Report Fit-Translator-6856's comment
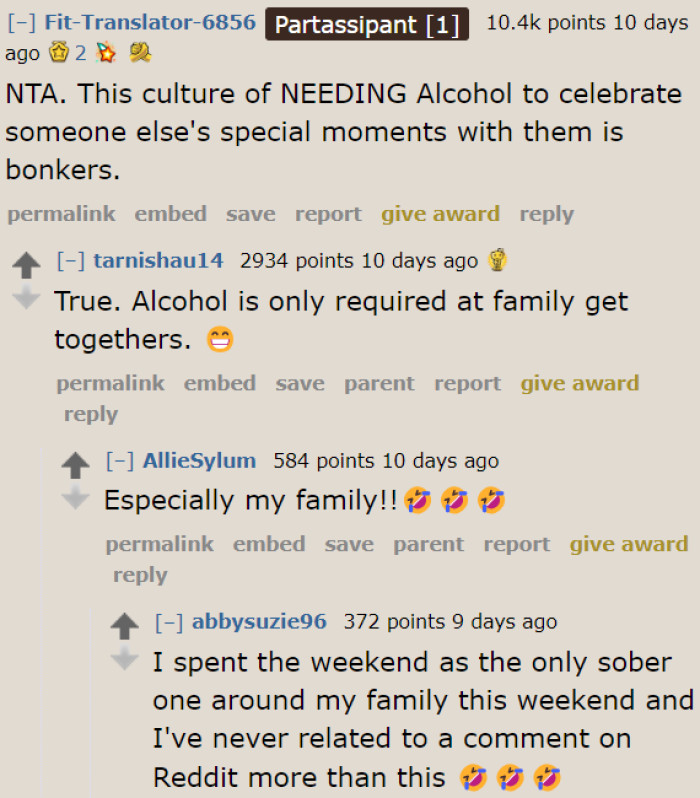Image resolution: width=700 pixels, height=798 pixels. pyautogui.click(x=328, y=214)
